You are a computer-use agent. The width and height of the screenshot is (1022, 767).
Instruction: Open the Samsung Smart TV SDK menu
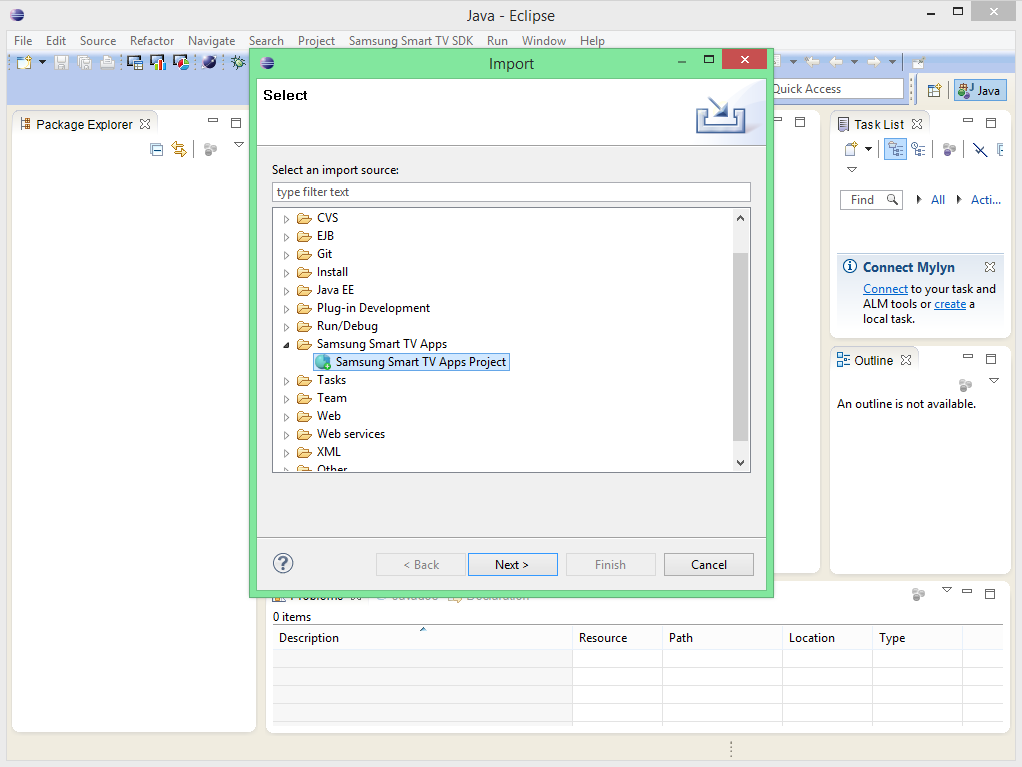point(411,40)
